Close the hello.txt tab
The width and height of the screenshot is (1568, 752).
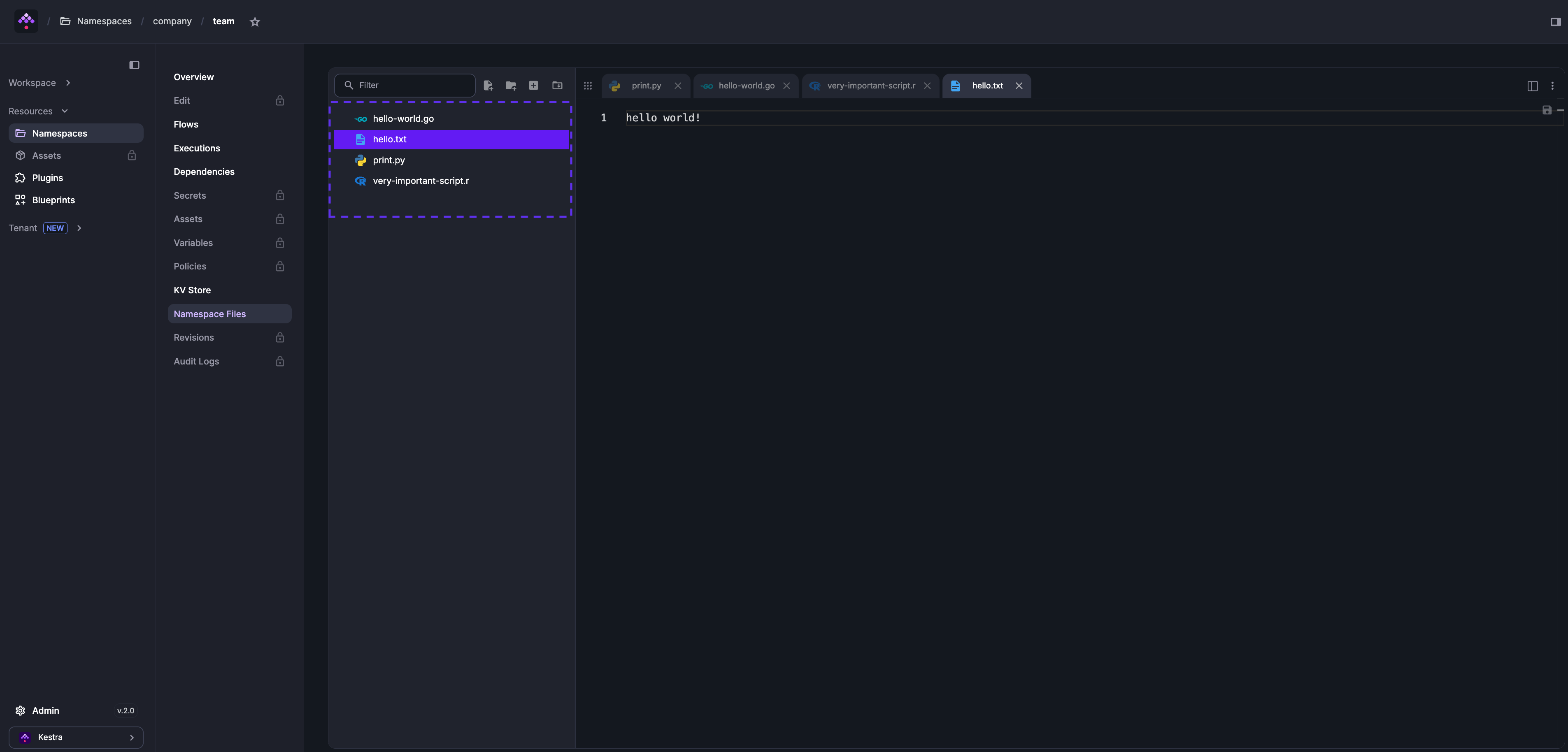pyautogui.click(x=1019, y=86)
